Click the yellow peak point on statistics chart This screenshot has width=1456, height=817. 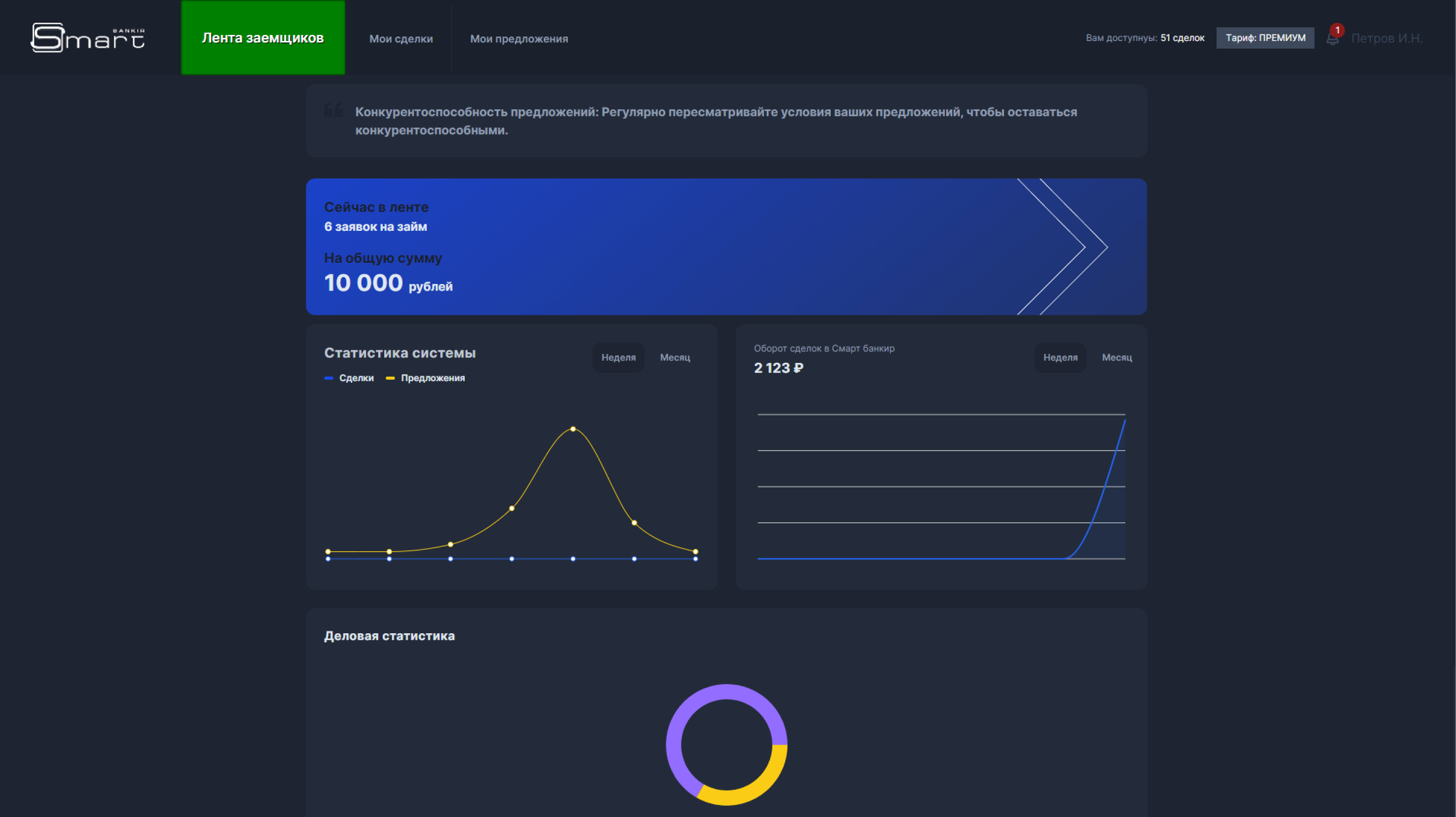pyautogui.click(x=573, y=429)
